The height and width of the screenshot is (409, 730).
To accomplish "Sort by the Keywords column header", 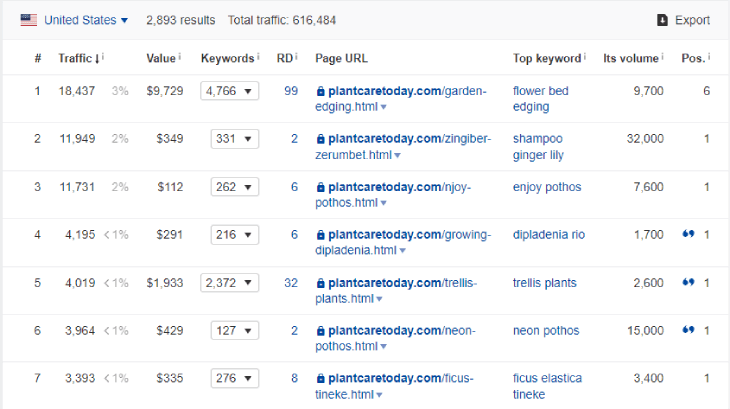I will tap(227, 59).
